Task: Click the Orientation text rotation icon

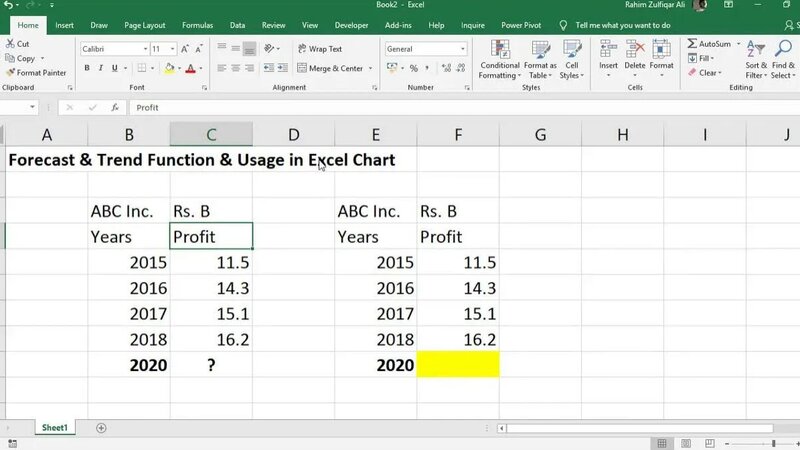Action: [x=269, y=48]
